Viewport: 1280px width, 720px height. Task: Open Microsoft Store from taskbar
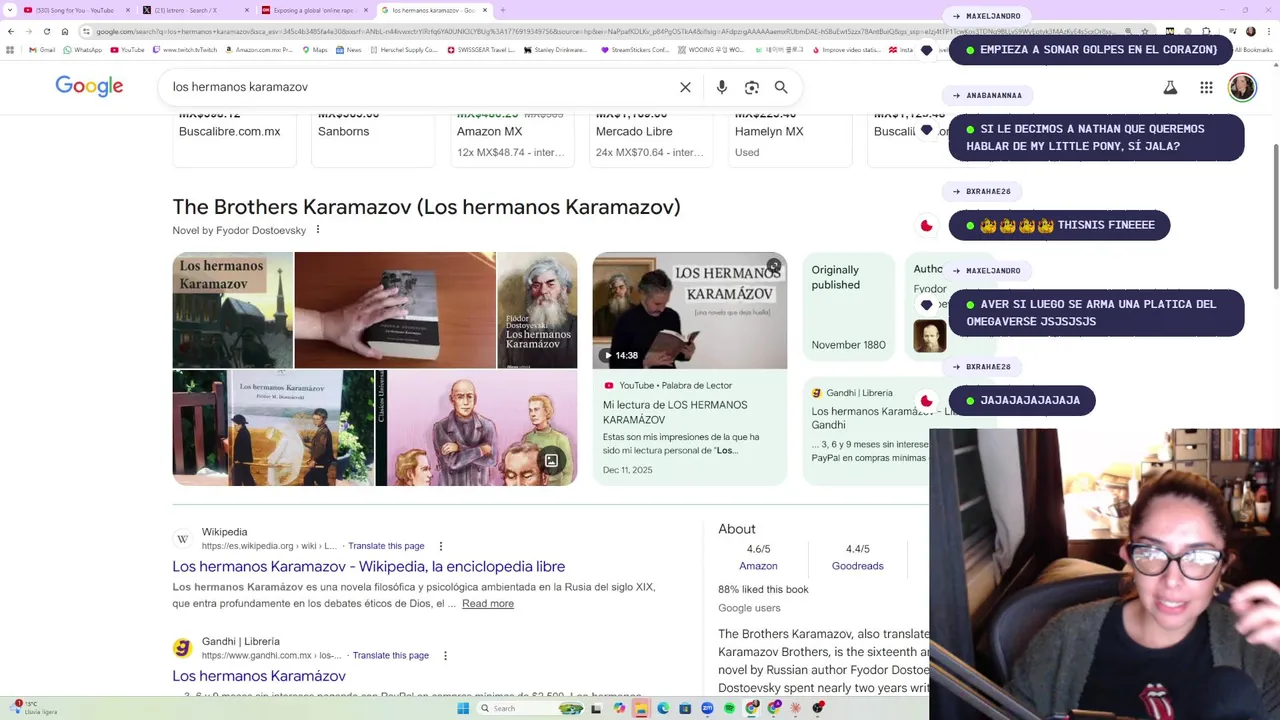tap(685, 708)
